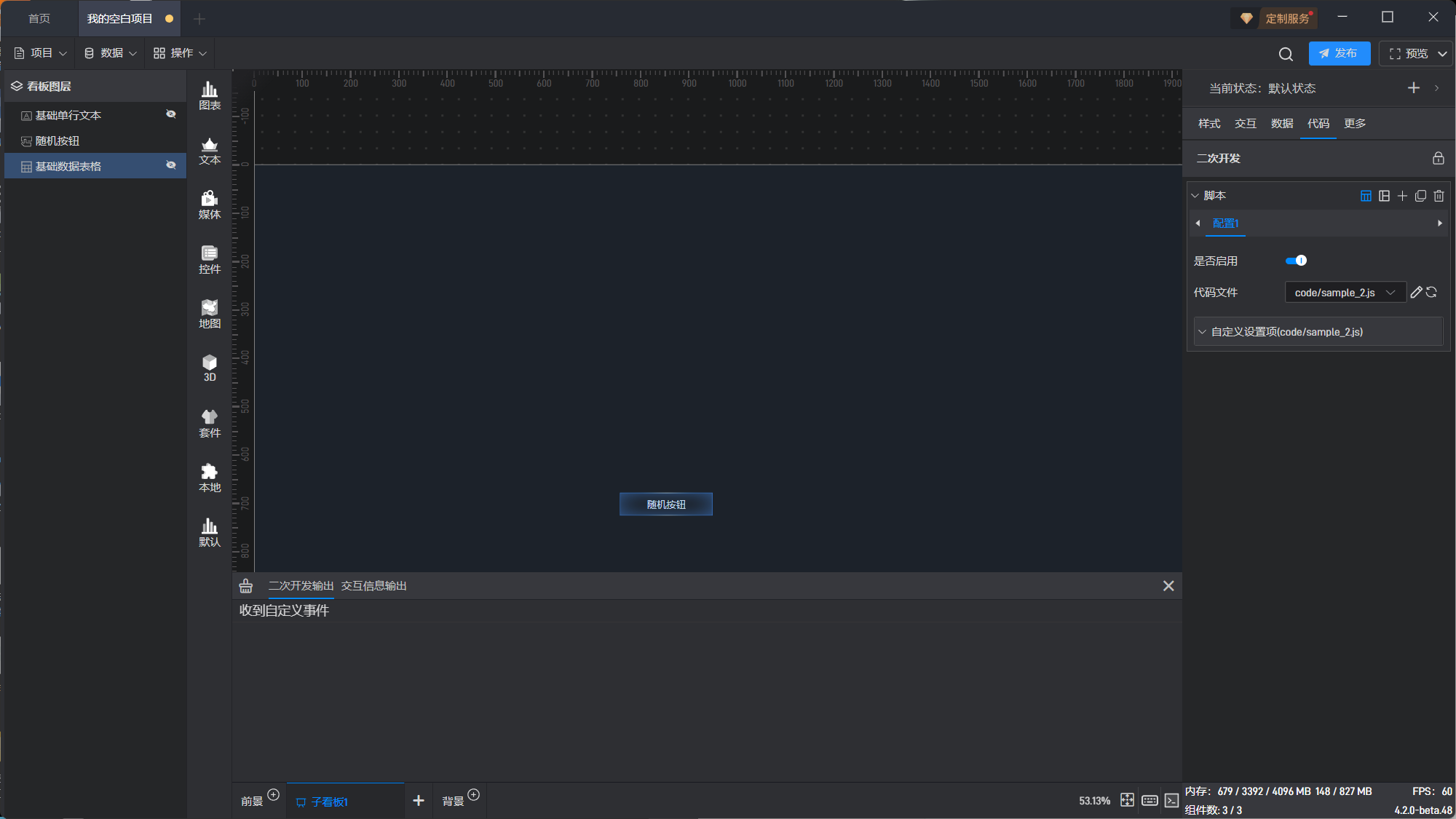Click the 随机按钮 on the canvas
The image size is (1456, 819).
(x=665, y=505)
